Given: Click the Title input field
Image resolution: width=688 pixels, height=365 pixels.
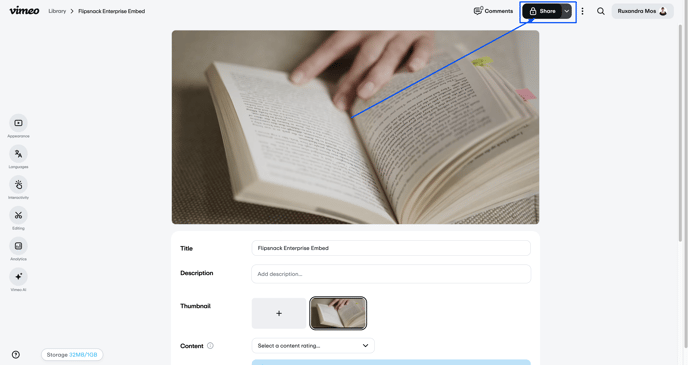Looking at the screenshot, I should (391, 248).
